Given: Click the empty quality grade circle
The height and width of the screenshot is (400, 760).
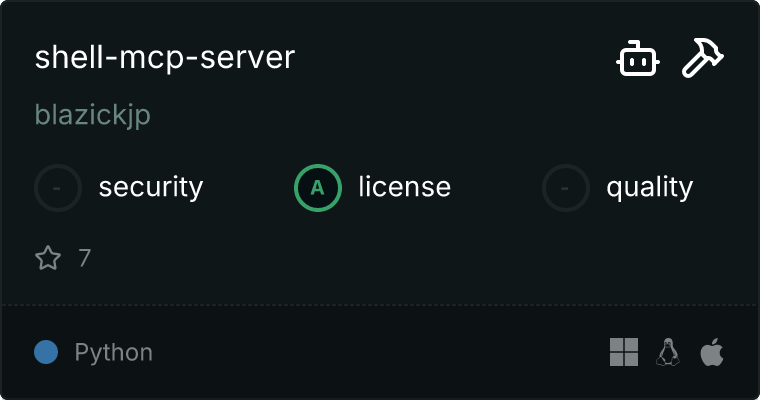Looking at the screenshot, I should coord(566,187).
